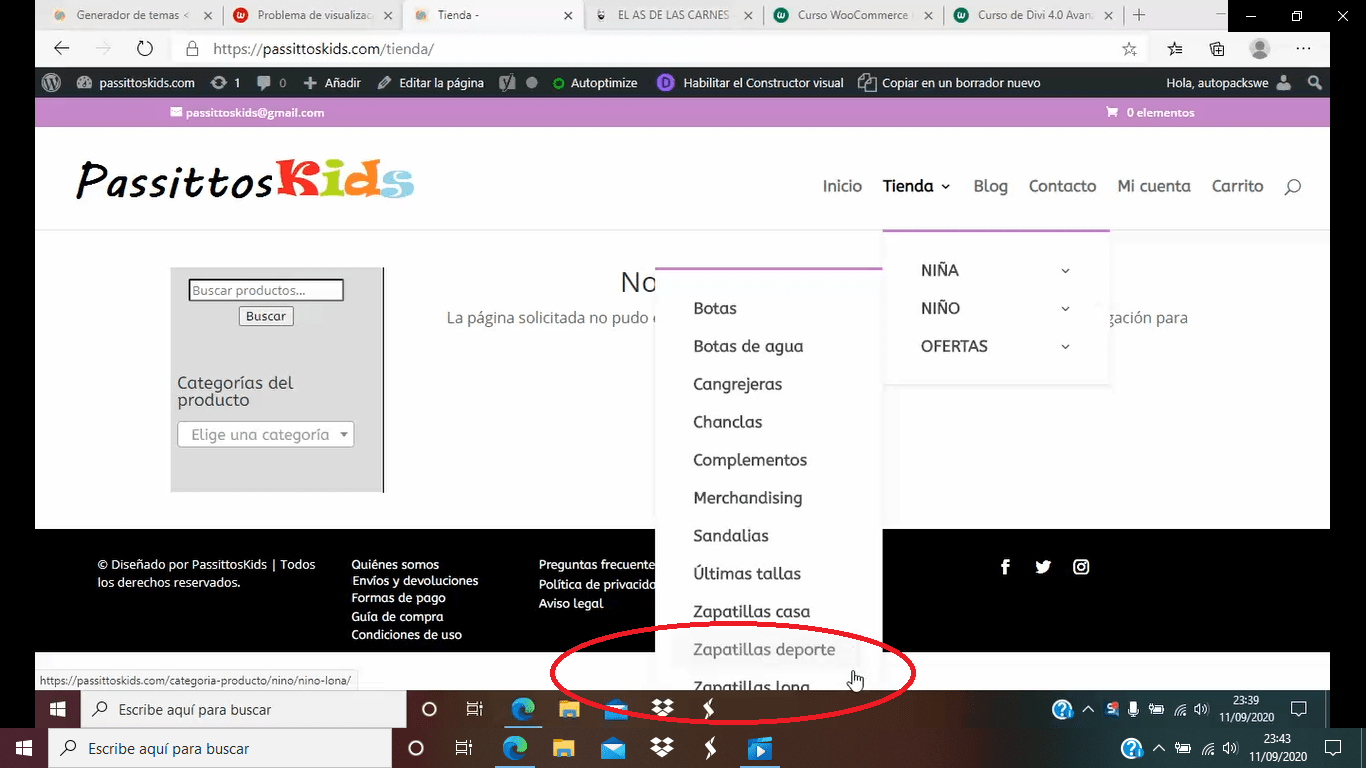This screenshot has width=1366, height=768.
Task: Open the Quiénes somos footer link
Action: [395, 565]
